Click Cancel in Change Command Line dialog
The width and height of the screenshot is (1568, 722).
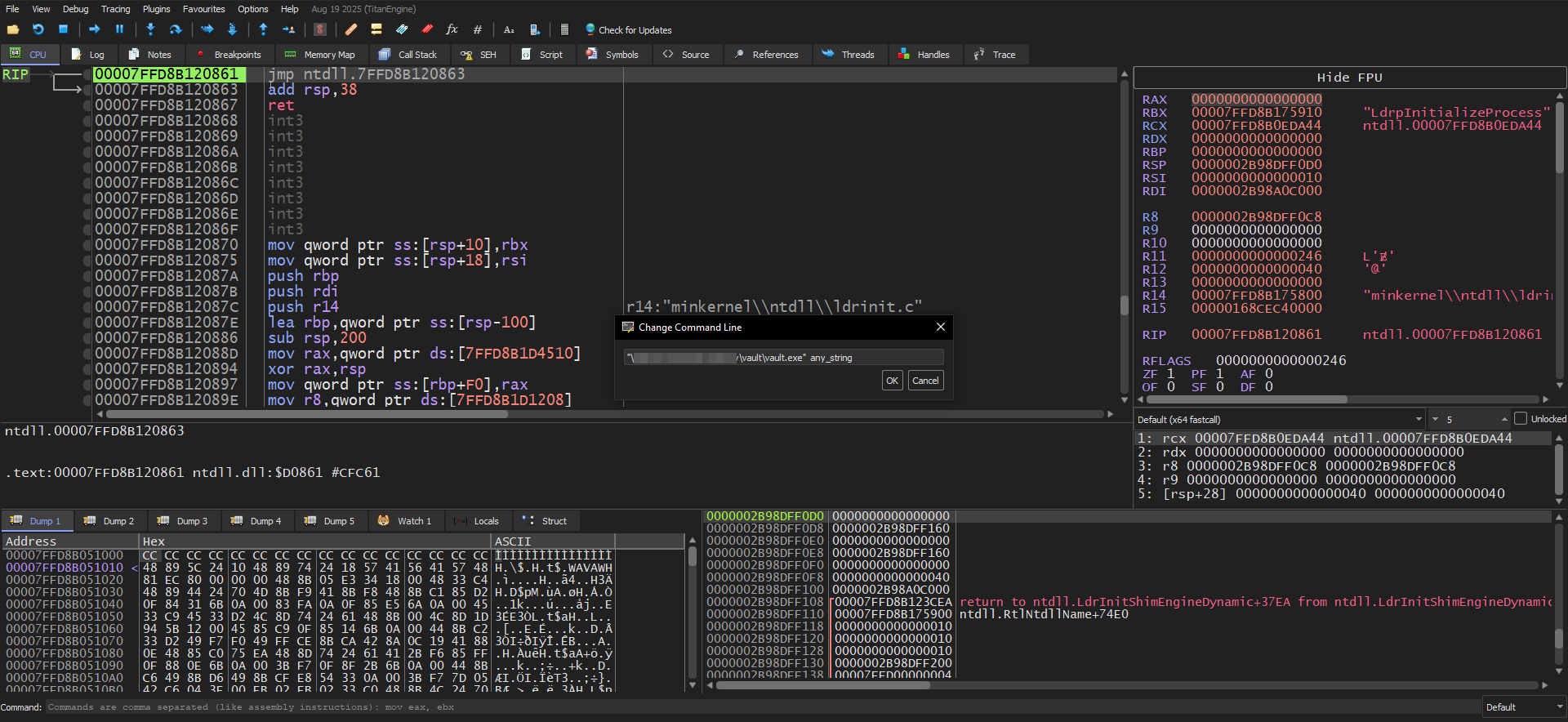(x=925, y=381)
